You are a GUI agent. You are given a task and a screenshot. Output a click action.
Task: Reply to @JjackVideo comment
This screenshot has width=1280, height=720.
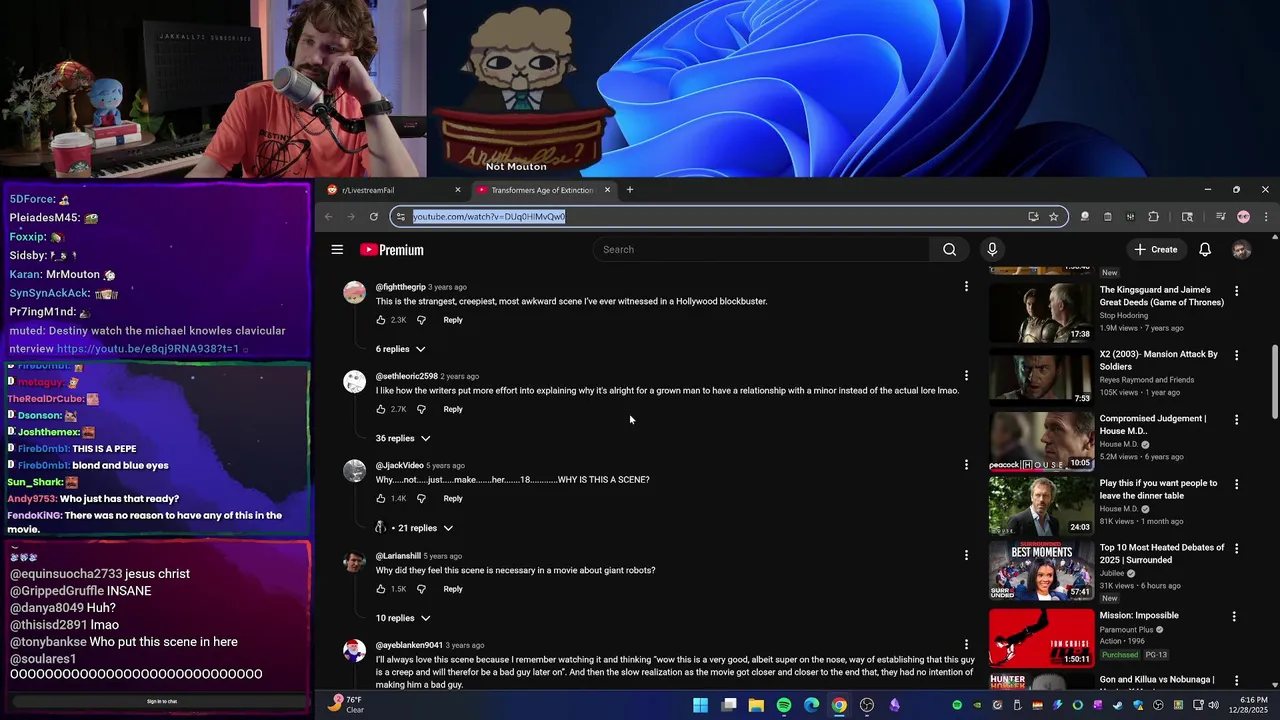click(453, 498)
